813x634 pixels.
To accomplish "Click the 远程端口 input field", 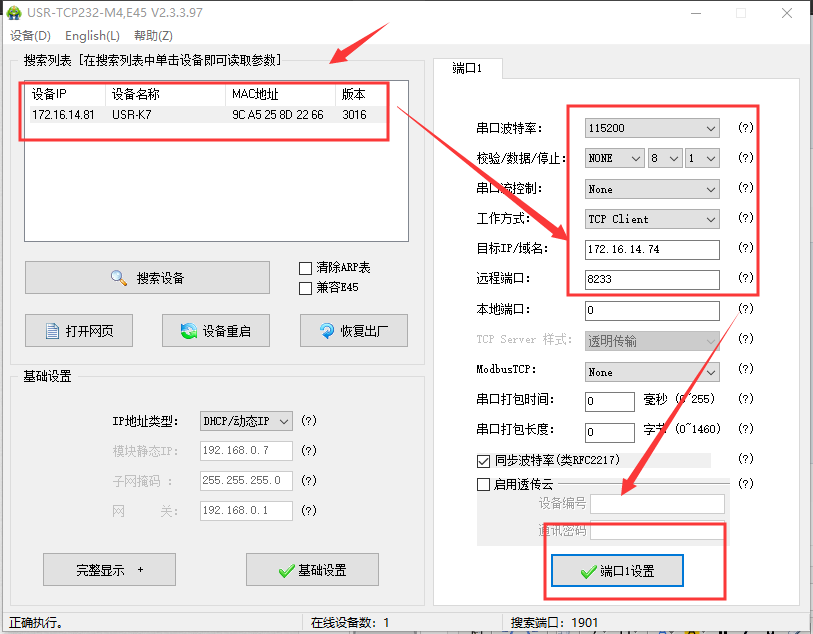I will 652,279.
